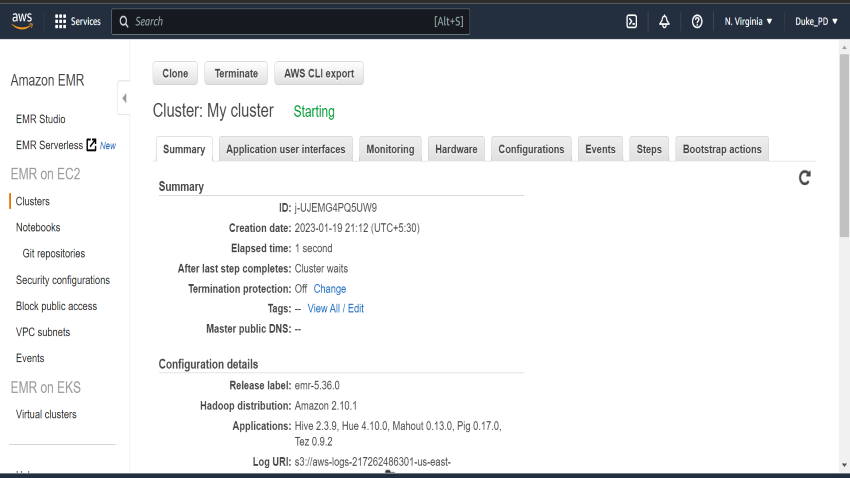Collapse the Amazon EMR side navigation
Image resolution: width=850 pixels, height=478 pixels.
[124, 98]
